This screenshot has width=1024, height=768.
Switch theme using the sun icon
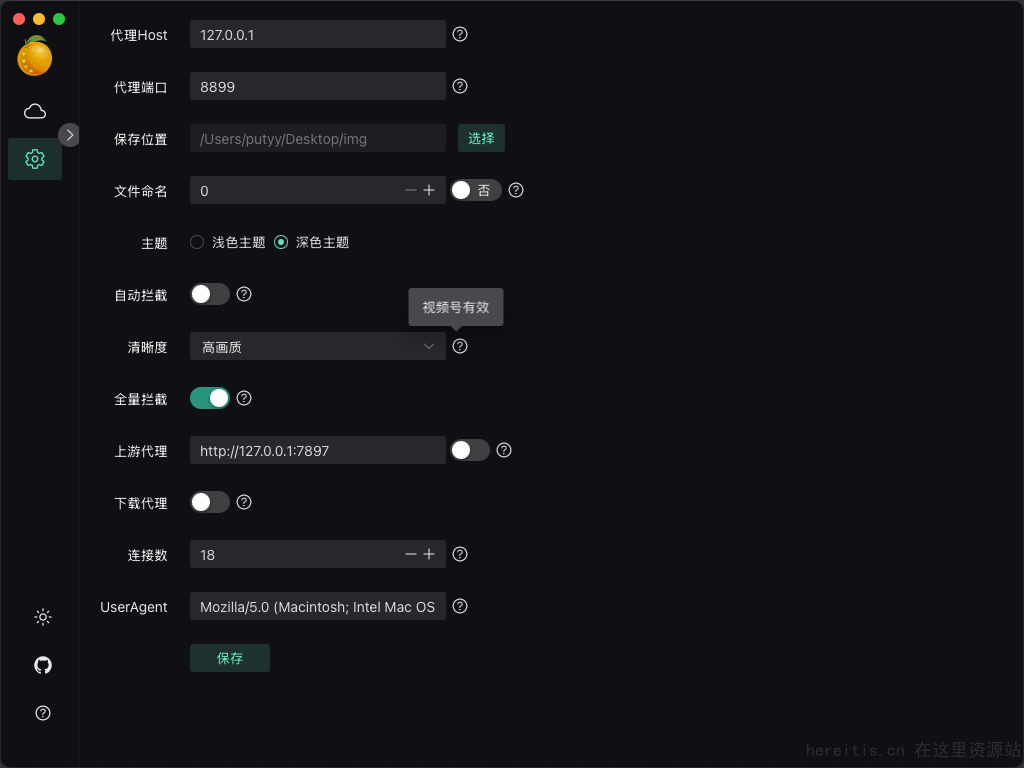(43, 617)
